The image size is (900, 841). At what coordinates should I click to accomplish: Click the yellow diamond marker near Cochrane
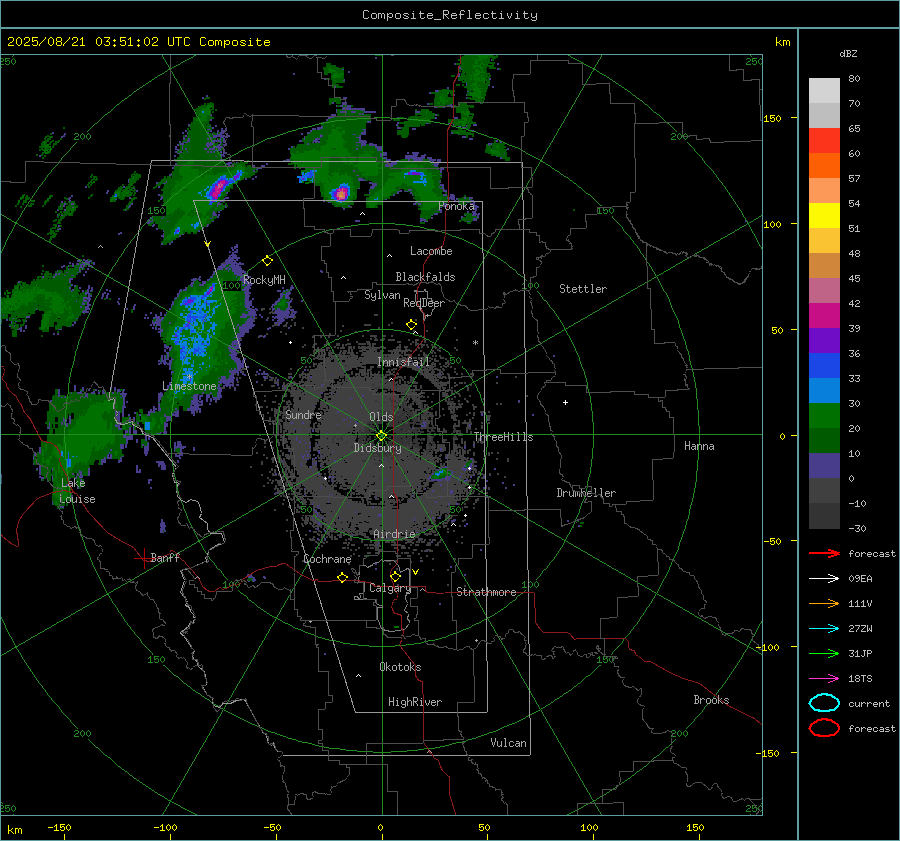343,577
